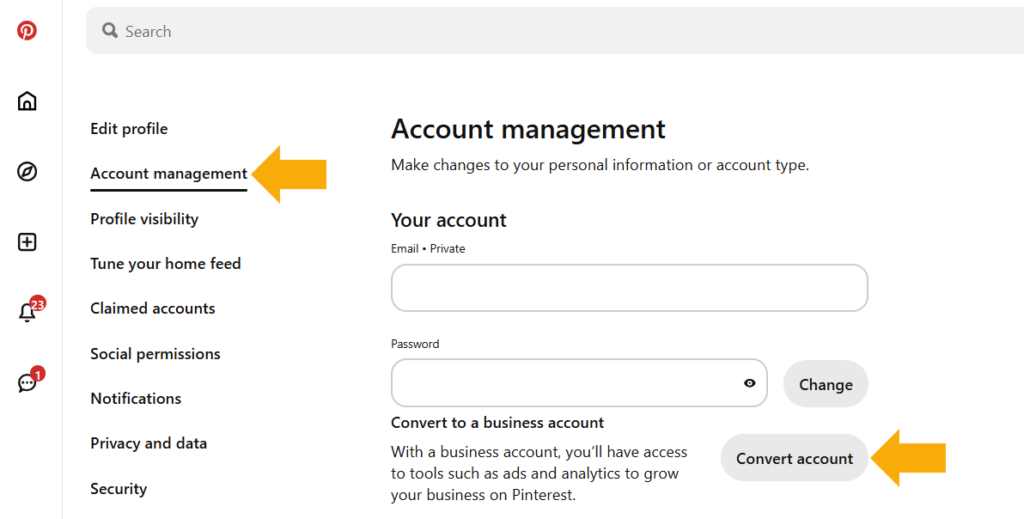Screen dimensions: 1024x519
Task: Click the Account management page heading
Action: 528,129
